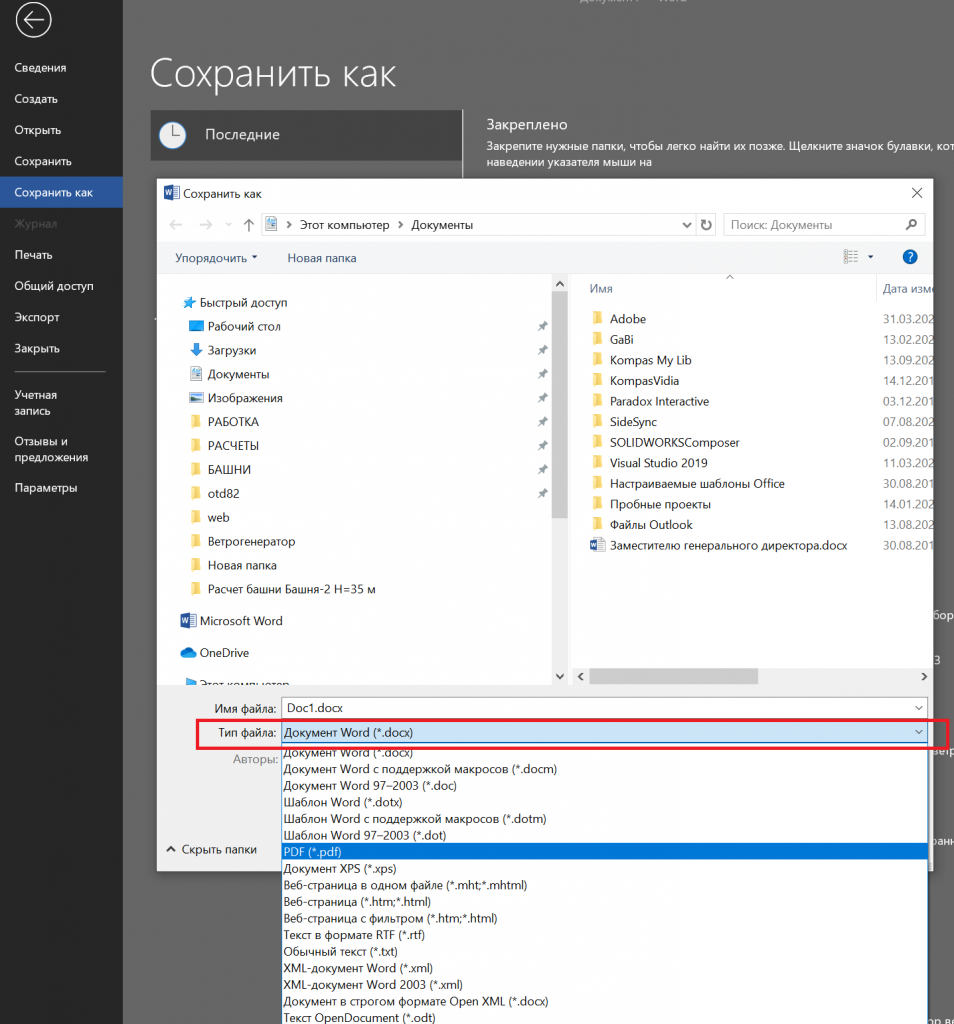This screenshot has width=954, height=1024.
Task: Open help via blue question mark icon
Action: click(909, 257)
